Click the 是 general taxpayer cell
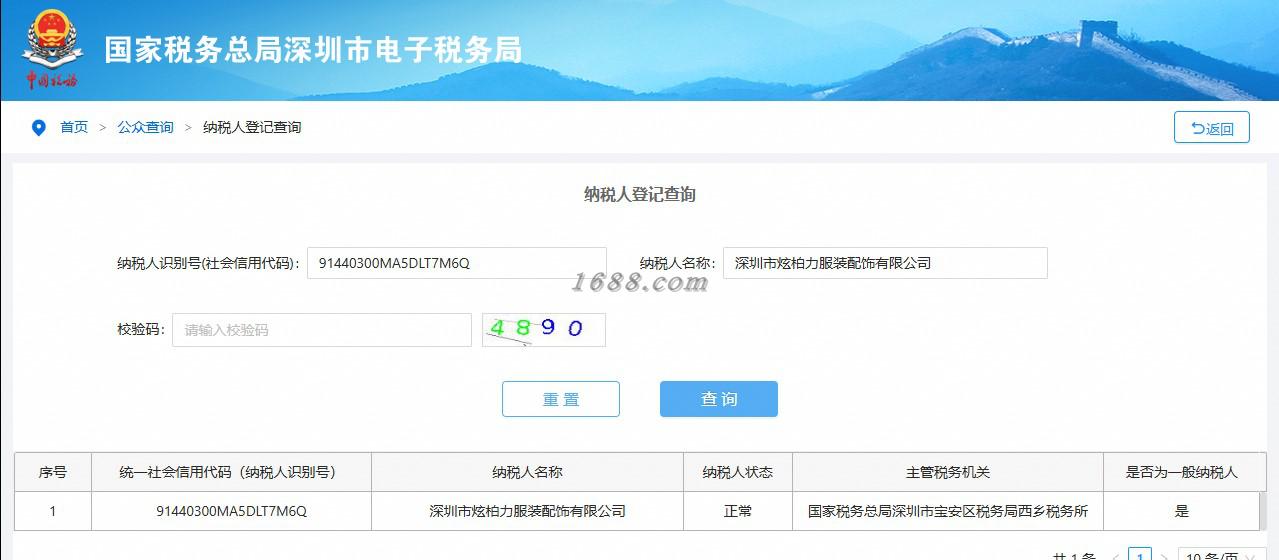Image resolution: width=1279 pixels, height=560 pixels. point(1182,511)
